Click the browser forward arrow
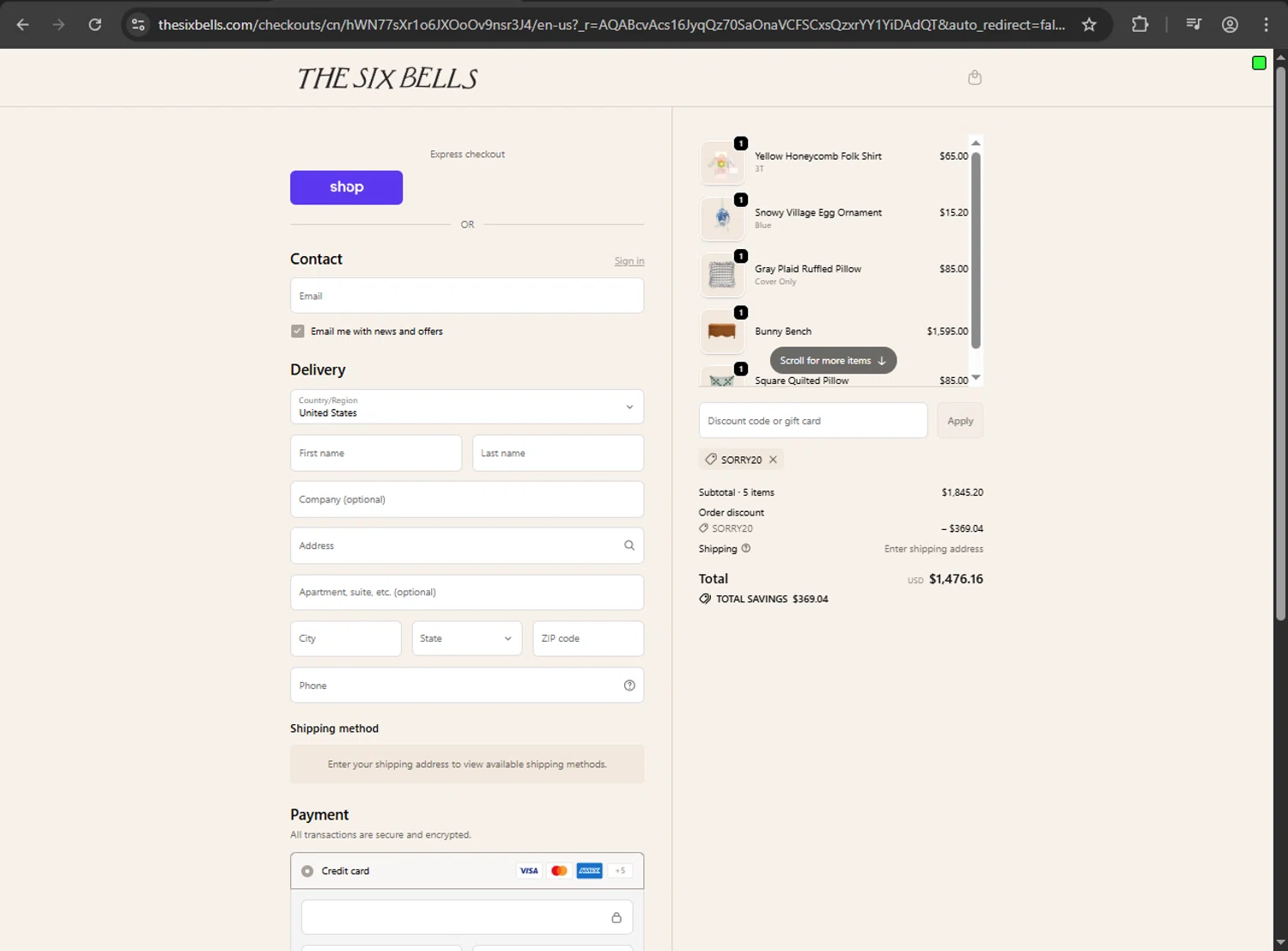The width and height of the screenshot is (1288, 951). 58,25
